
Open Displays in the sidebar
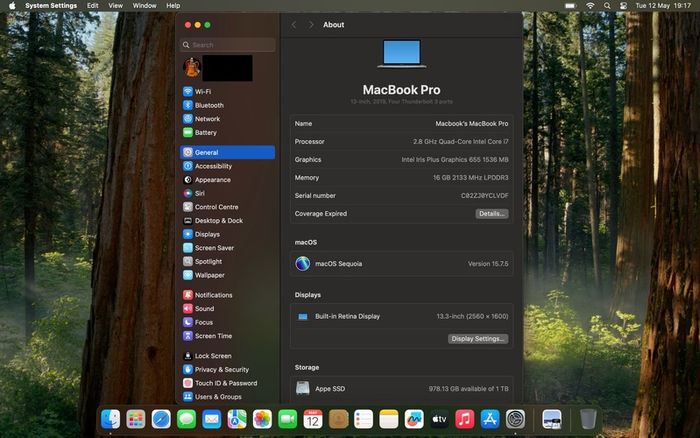228,234
